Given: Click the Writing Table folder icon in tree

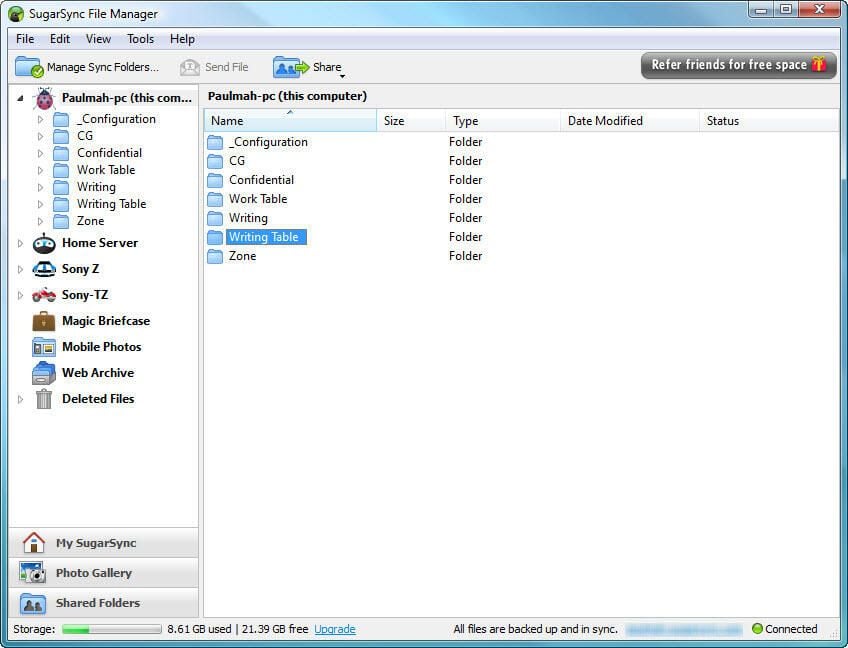Looking at the screenshot, I should pos(61,204).
